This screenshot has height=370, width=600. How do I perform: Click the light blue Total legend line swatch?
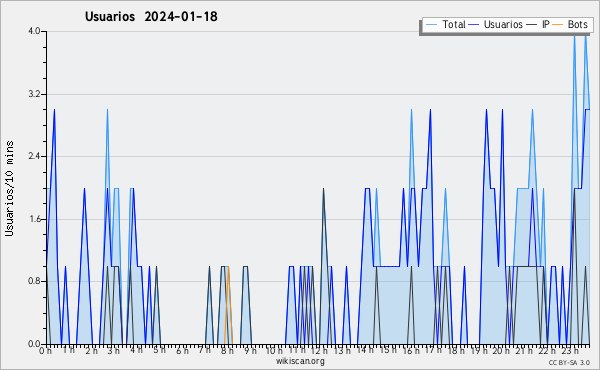coord(431,25)
